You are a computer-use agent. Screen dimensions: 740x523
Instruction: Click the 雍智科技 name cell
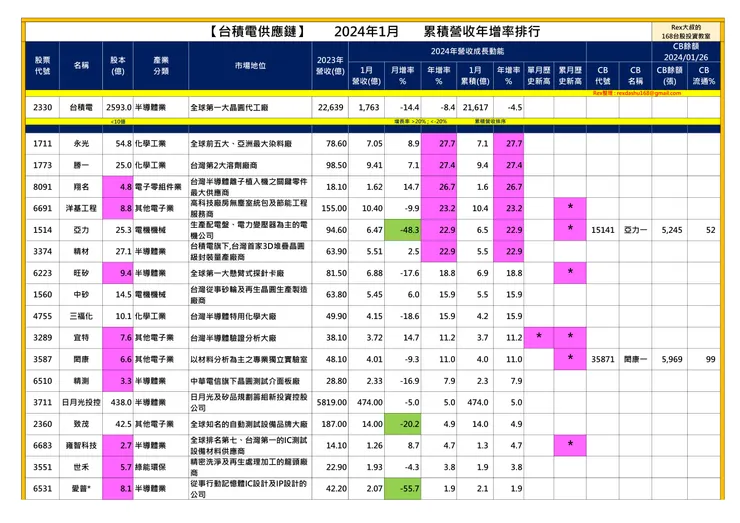(x=81, y=446)
